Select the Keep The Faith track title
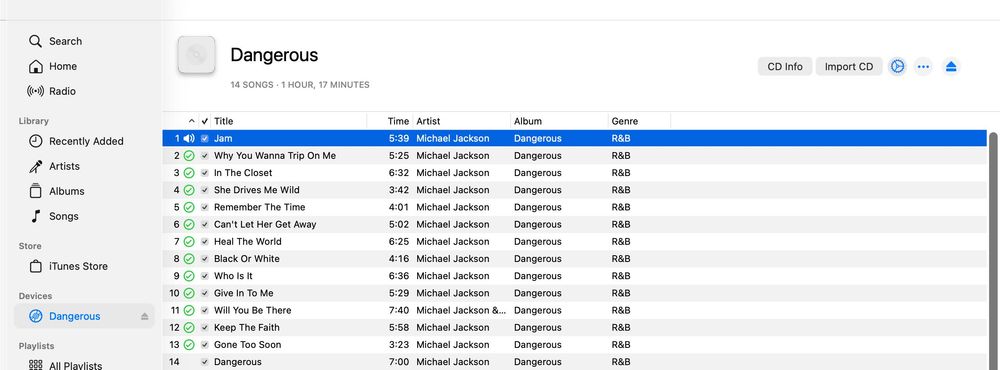 tap(247, 328)
